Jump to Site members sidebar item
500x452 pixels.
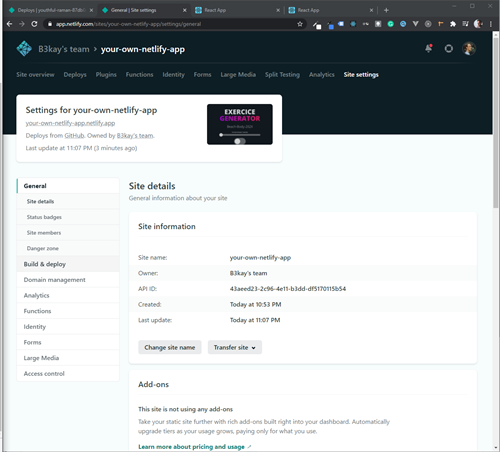(x=68, y=233)
